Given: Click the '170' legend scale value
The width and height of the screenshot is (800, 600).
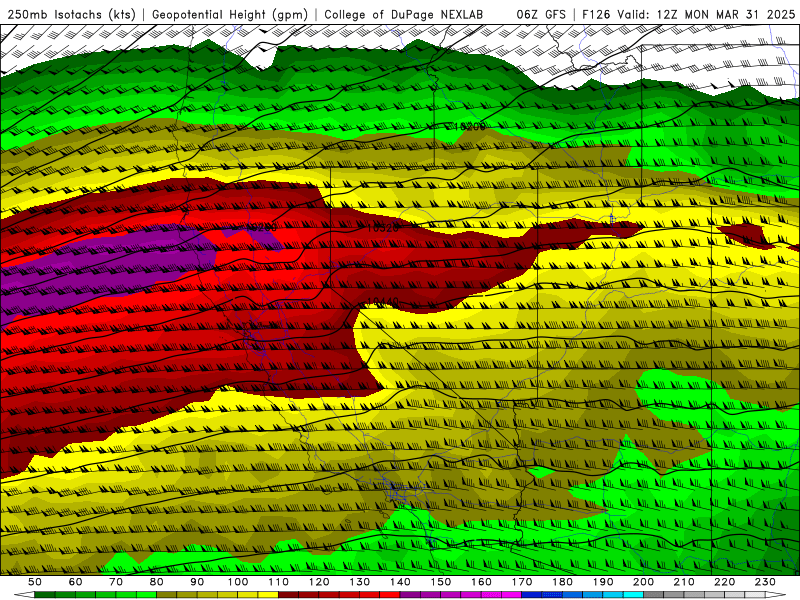Looking at the screenshot, I should click(x=522, y=582).
